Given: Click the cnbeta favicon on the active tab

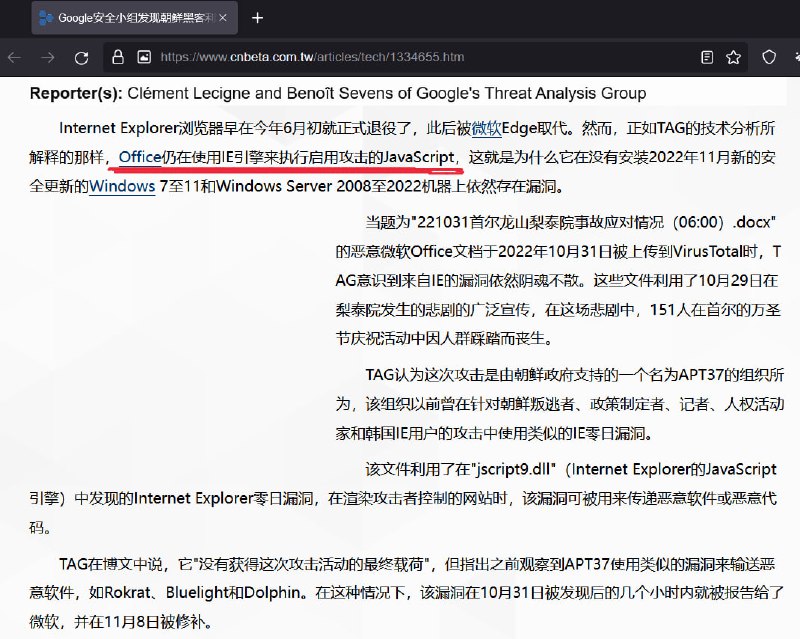Looking at the screenshot, I should [x=44, y=17].
